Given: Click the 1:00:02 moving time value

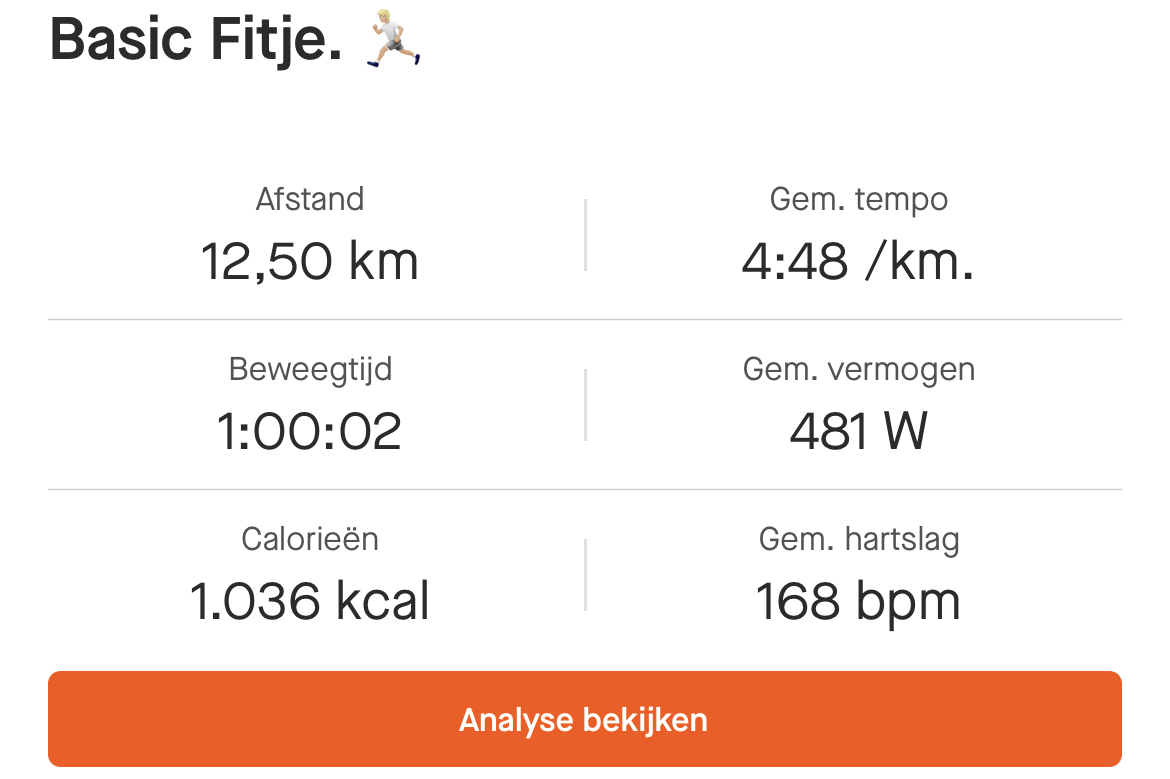Looking at the screenshot, I should pos(310,432).
